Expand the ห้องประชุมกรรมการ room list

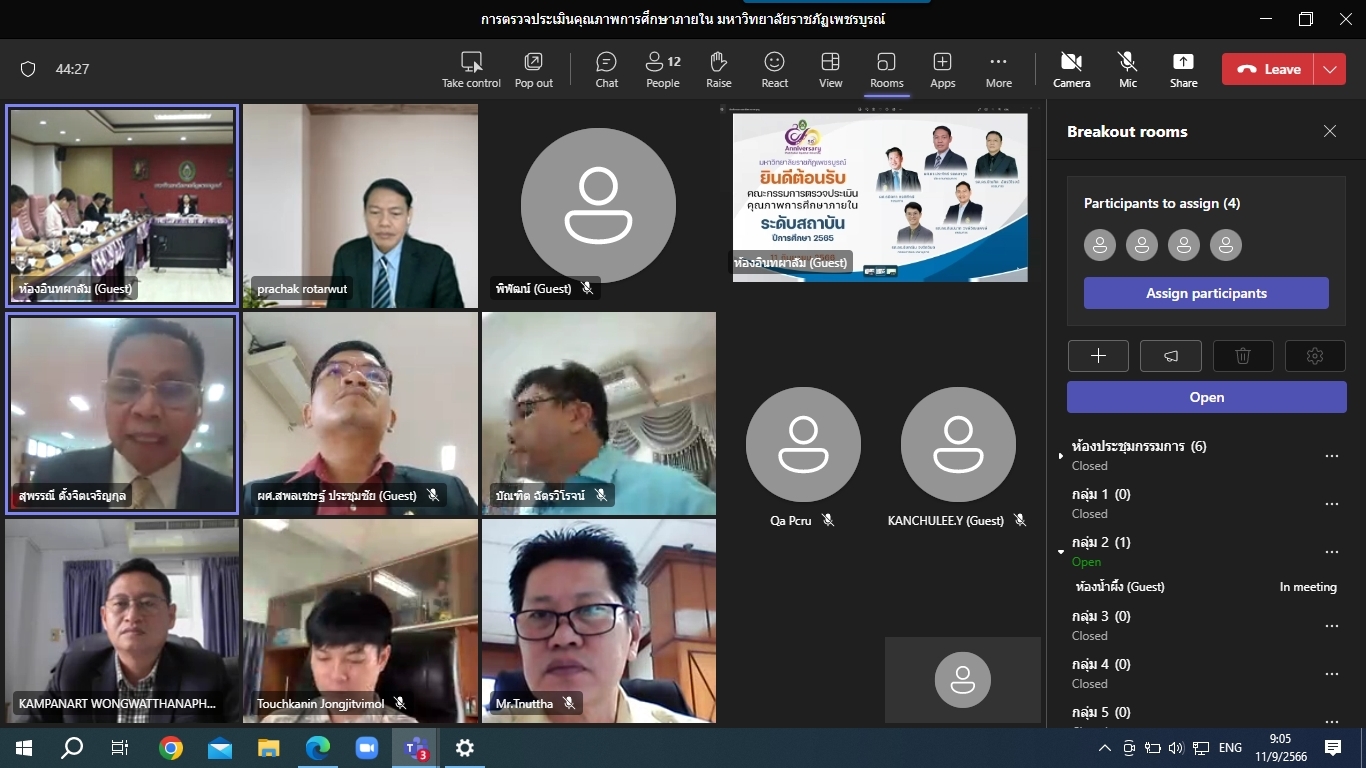click(x=1061, y=456)
